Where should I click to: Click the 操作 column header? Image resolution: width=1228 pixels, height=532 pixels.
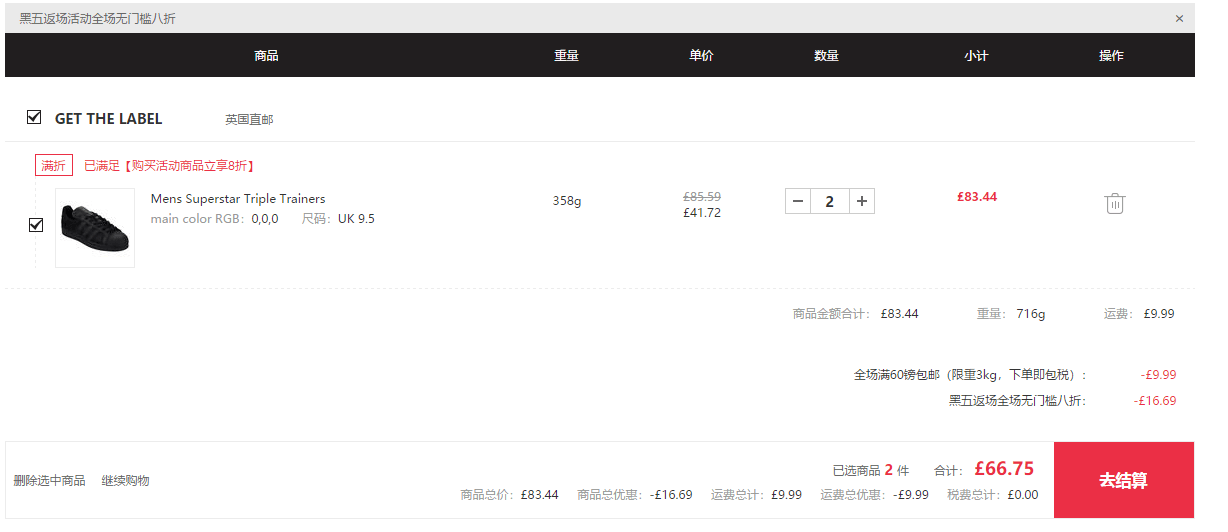tap(1111, 56)
